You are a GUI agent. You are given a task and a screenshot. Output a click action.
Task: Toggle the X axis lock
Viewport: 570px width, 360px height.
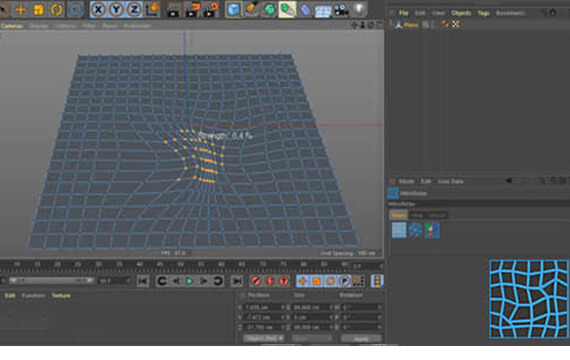point(98,10)
